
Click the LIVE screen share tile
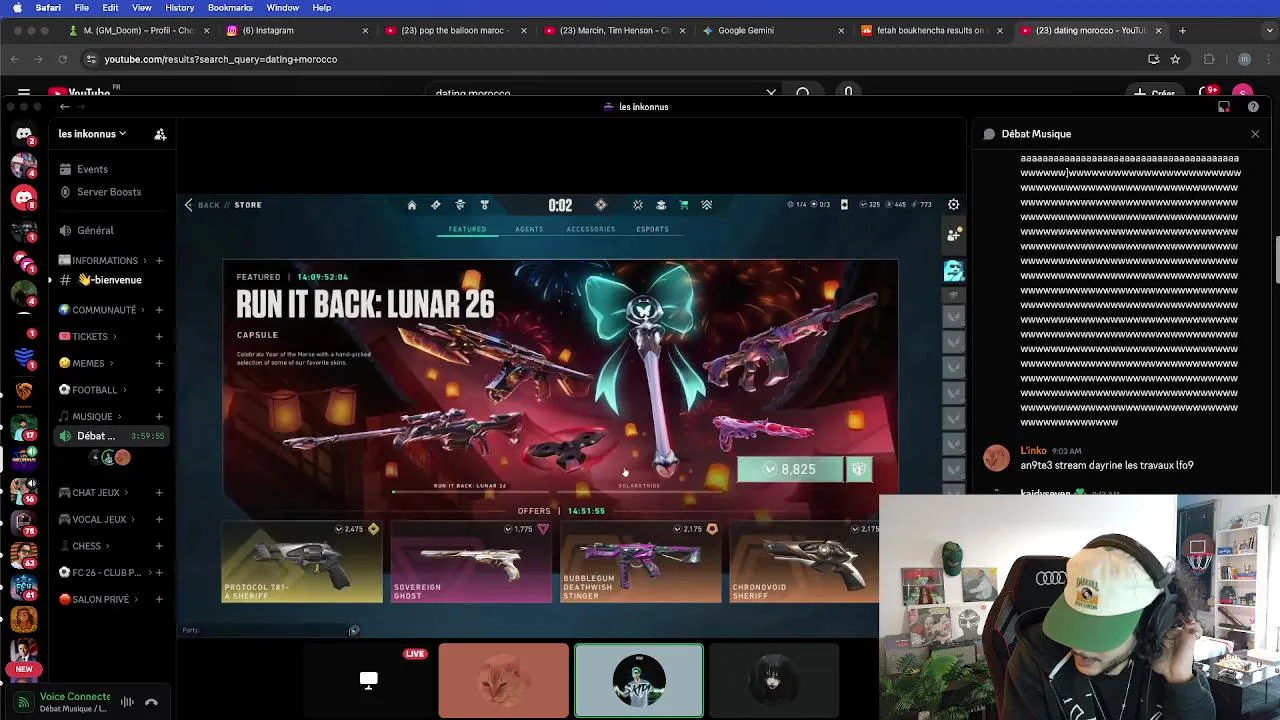point(368,680)
